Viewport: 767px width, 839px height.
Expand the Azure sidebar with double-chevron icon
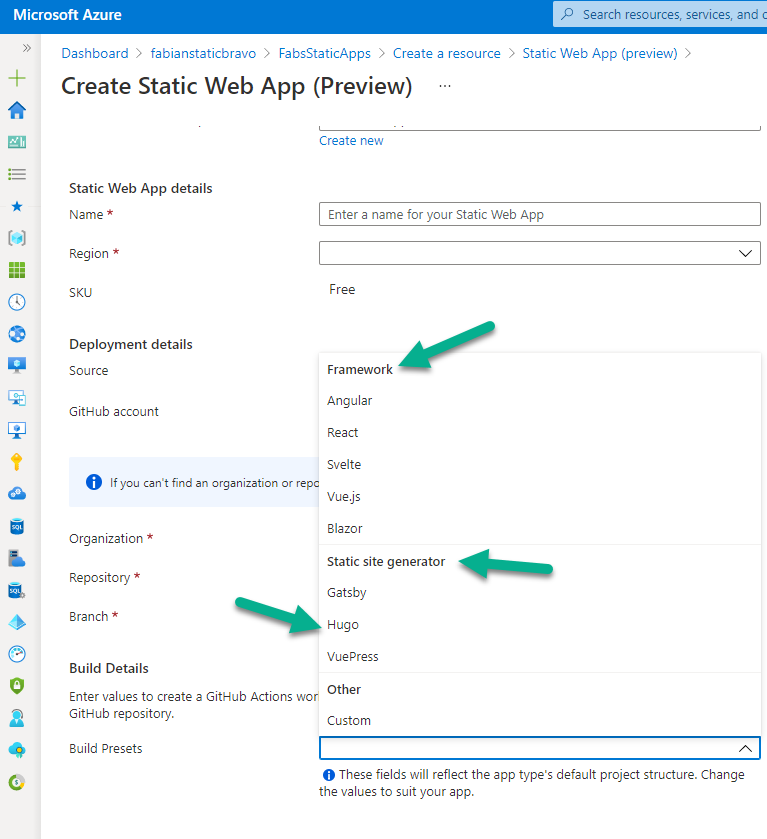click(26, 48)
